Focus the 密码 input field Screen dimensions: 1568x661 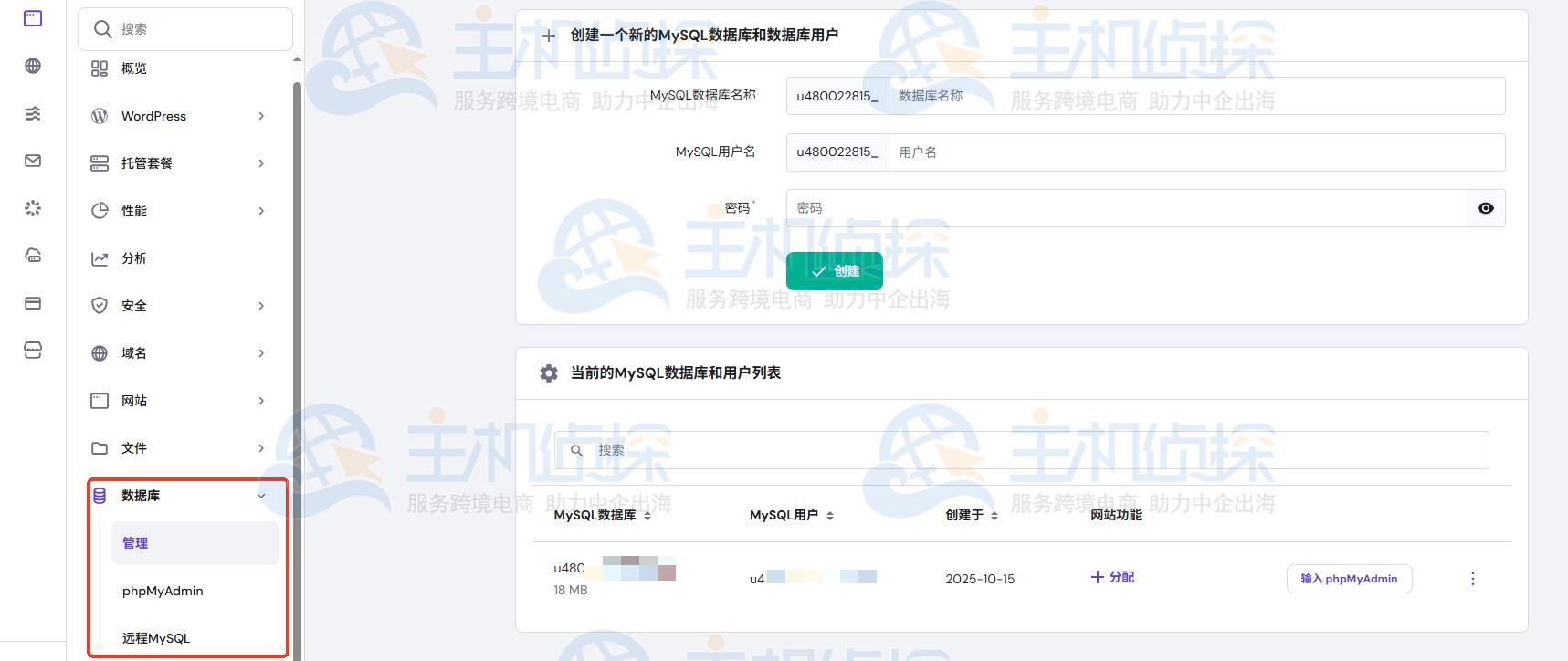point(1127,208)
